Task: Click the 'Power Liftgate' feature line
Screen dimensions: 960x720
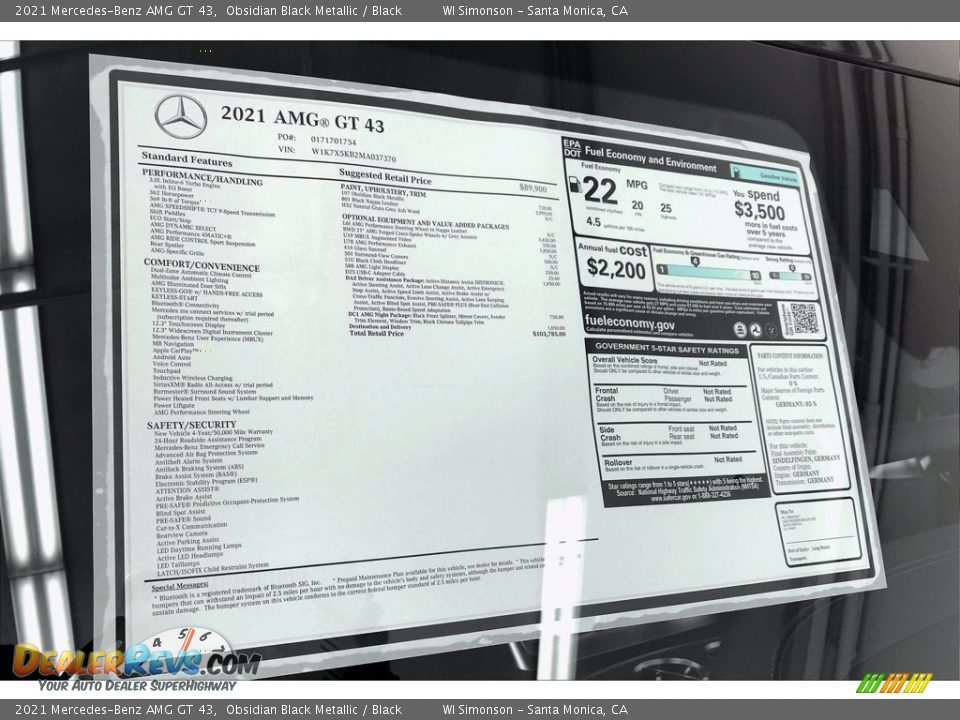Action: tap(174, 405)
